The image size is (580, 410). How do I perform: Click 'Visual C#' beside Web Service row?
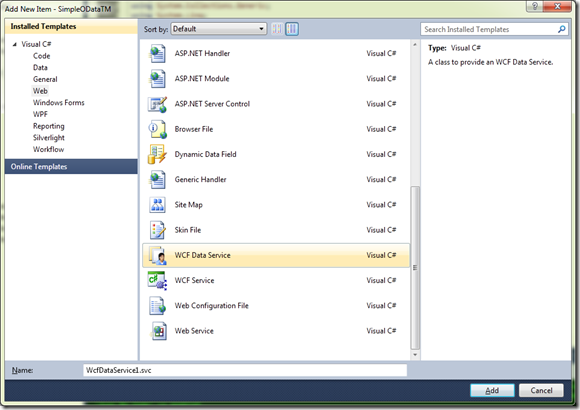coord(381,331)
